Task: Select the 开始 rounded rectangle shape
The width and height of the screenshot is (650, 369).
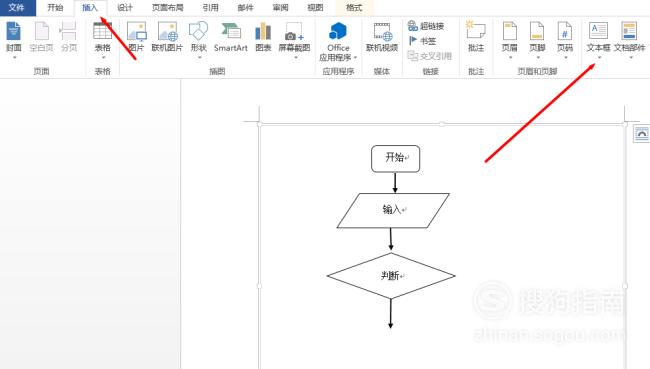Action: click(395, 158)
